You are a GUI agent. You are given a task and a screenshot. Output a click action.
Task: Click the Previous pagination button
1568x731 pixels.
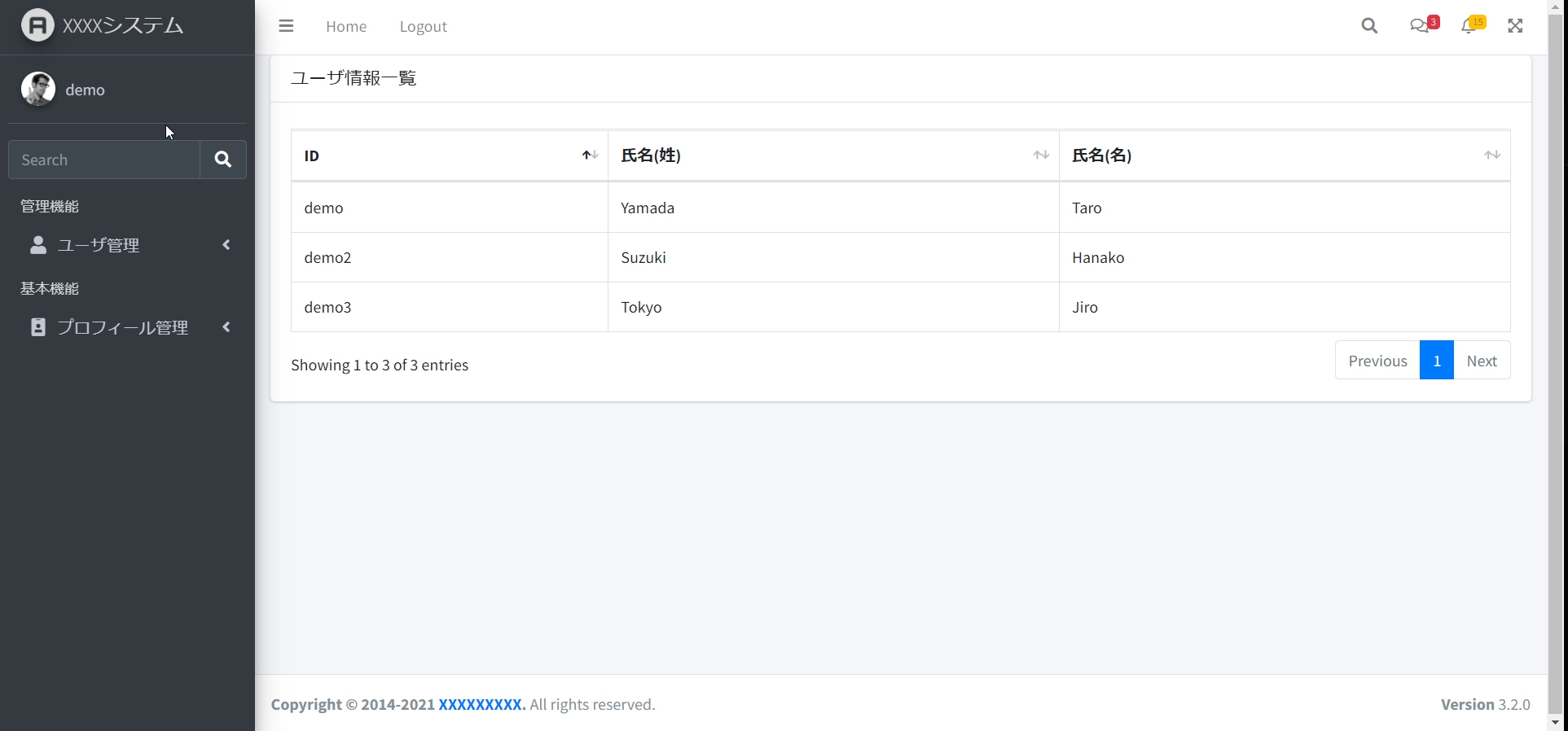1377,361
